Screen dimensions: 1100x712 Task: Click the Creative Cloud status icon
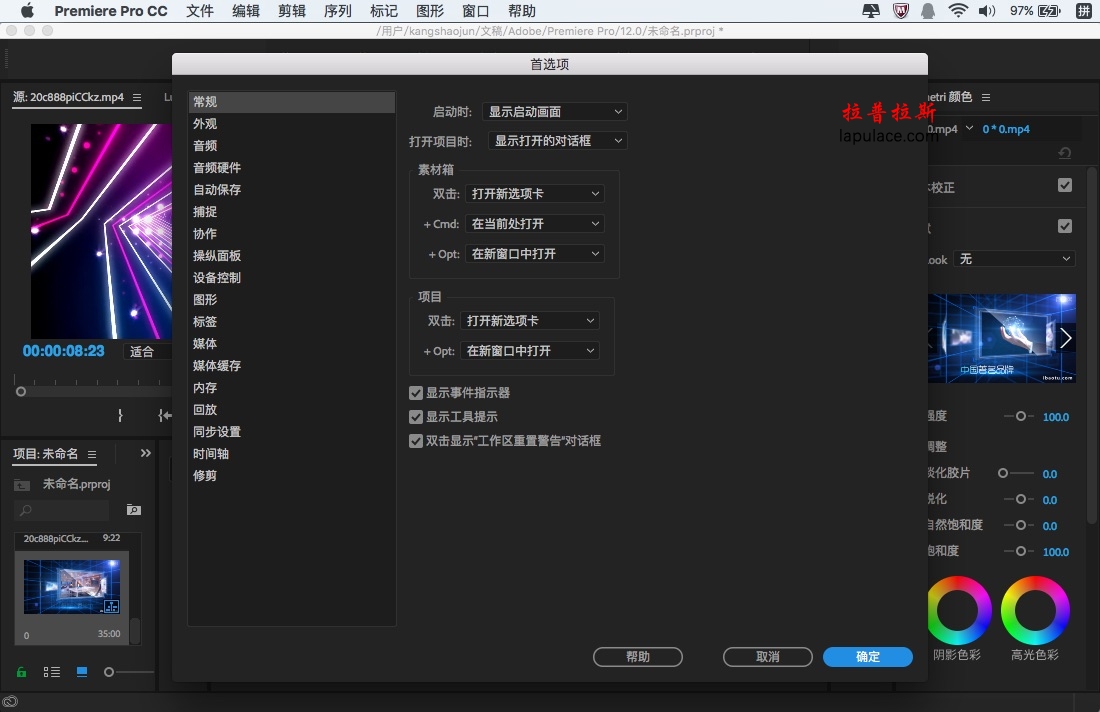pyautogui.click(x=10, y=701)
